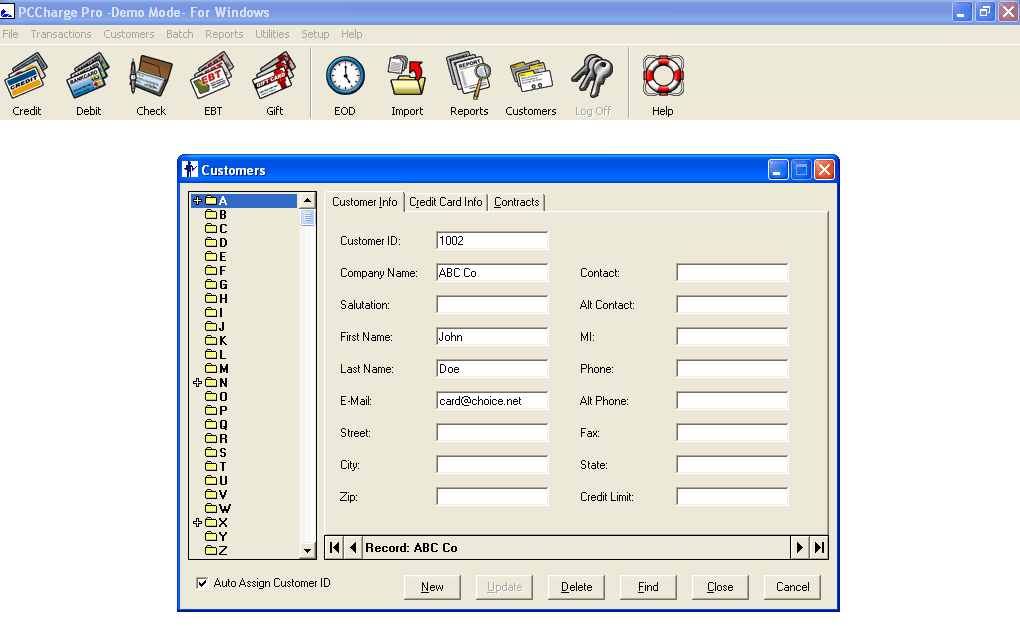The image size is (1020, 626).
Task: Open the File menu
Action: click(x=10, y=34)
